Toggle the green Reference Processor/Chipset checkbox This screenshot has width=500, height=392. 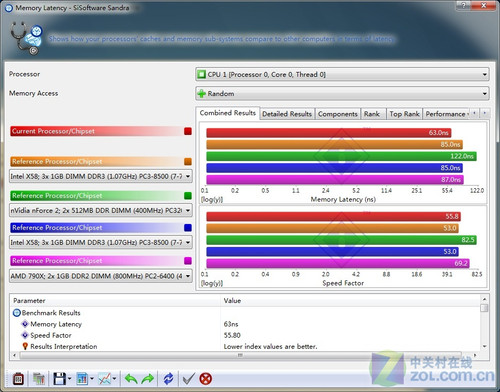tap(188, 195)
